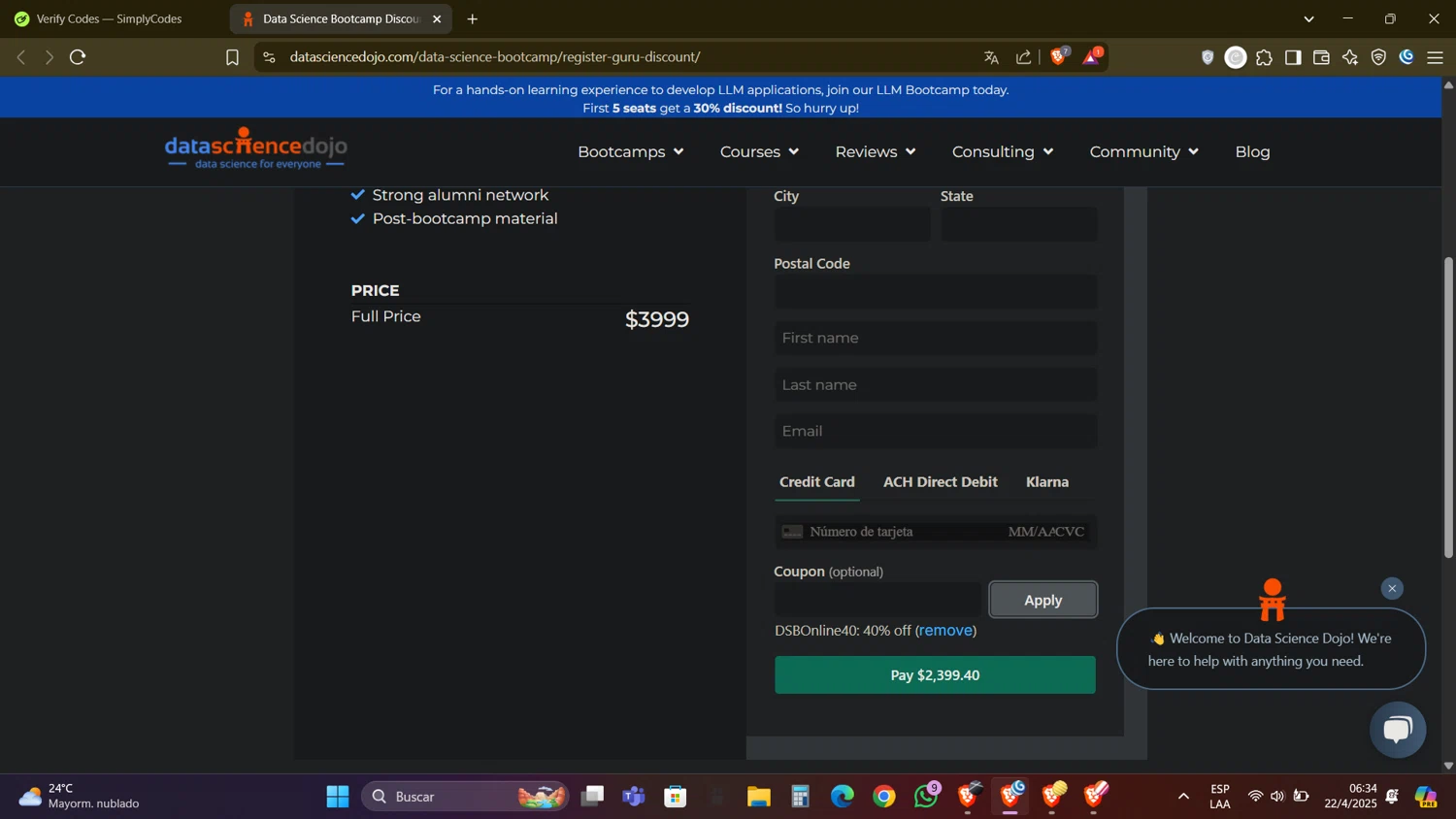Reload the current page
This screenshot has width=1456, height=819.
click(78, 57)
